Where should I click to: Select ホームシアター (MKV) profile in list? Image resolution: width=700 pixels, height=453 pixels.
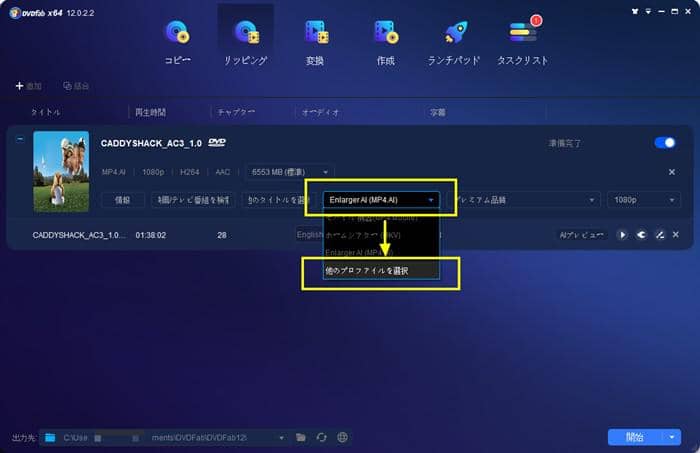(381, 235)
